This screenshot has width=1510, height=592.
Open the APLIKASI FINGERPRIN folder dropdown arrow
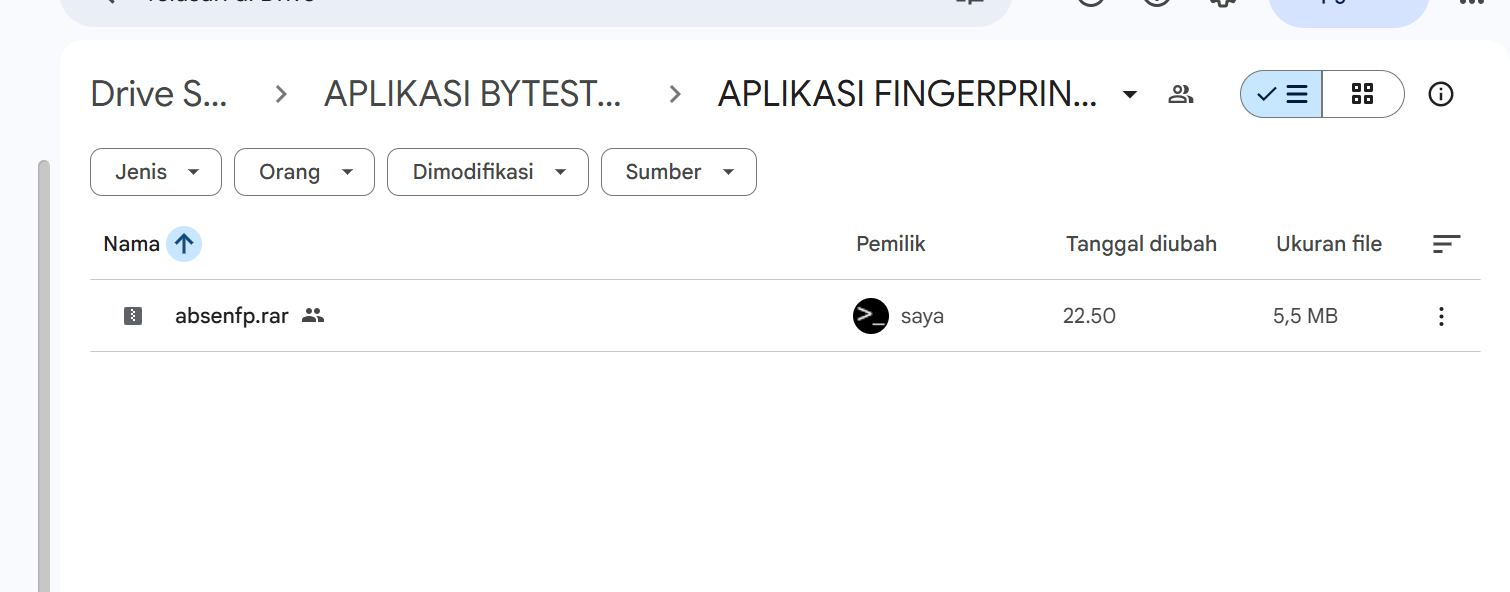click(1130, 95)
